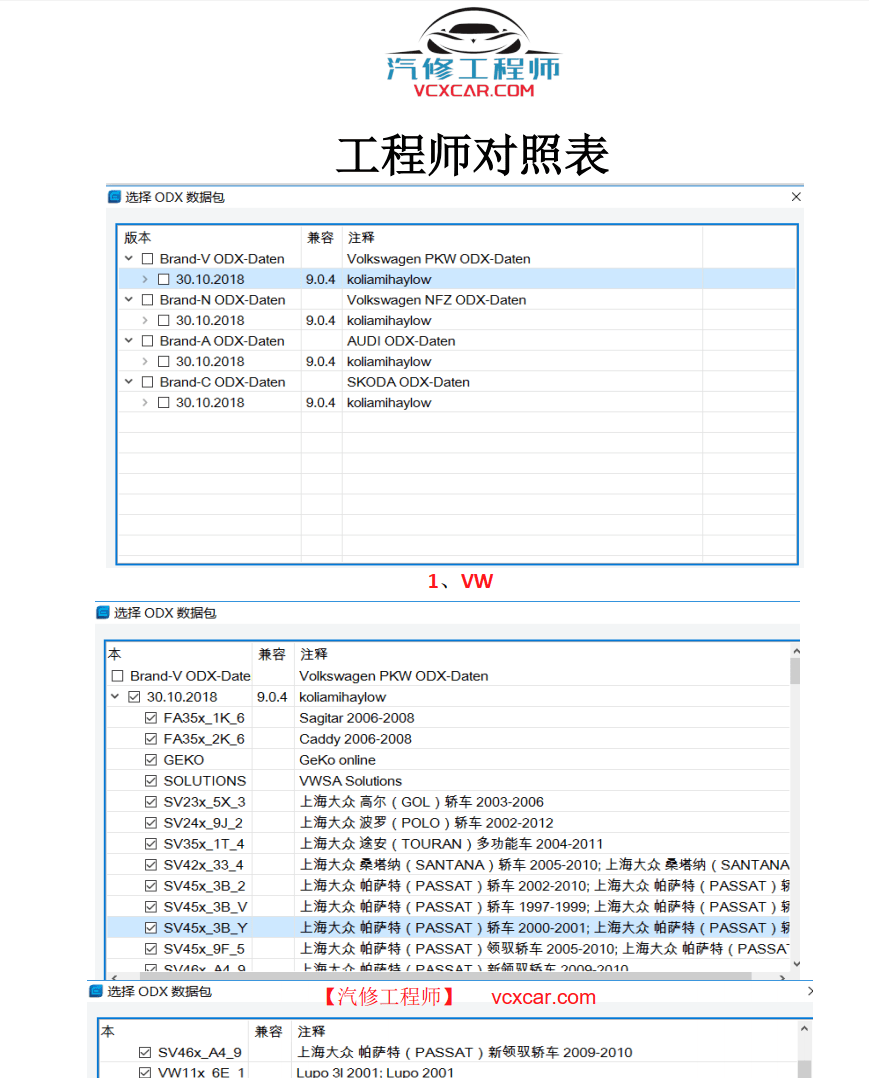Collapse the Brand-V ODX-Daten tree node

tap(127, 258)
